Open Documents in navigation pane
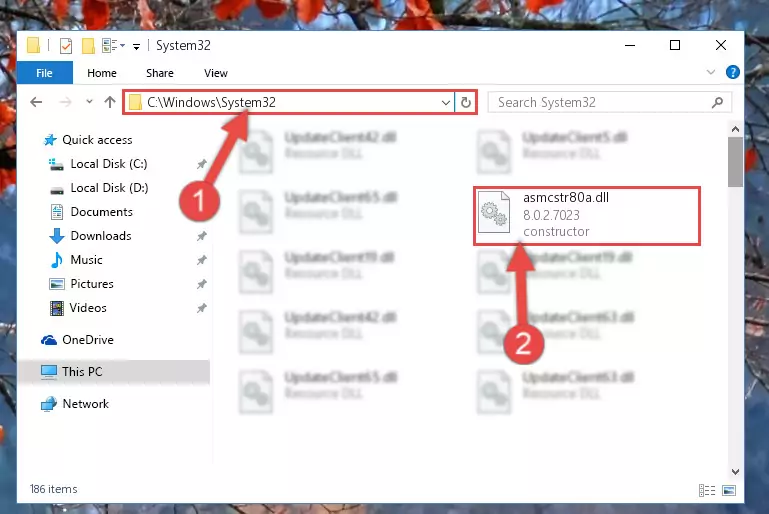Image resolution: width=769 pixels, height=514 pixels. [x=102, y=212]
